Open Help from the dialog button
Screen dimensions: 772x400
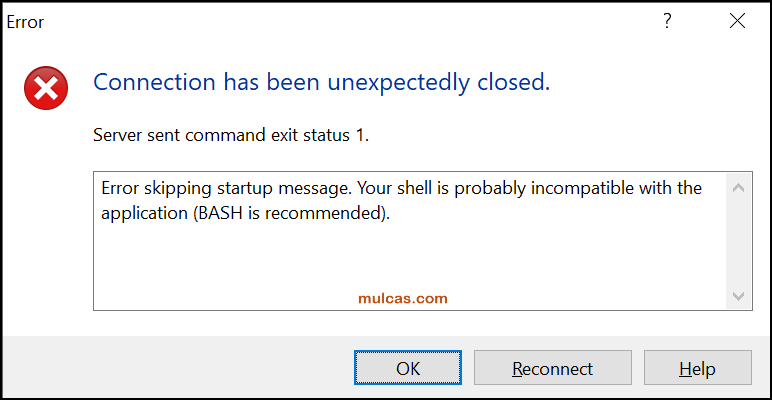point(697,369)
